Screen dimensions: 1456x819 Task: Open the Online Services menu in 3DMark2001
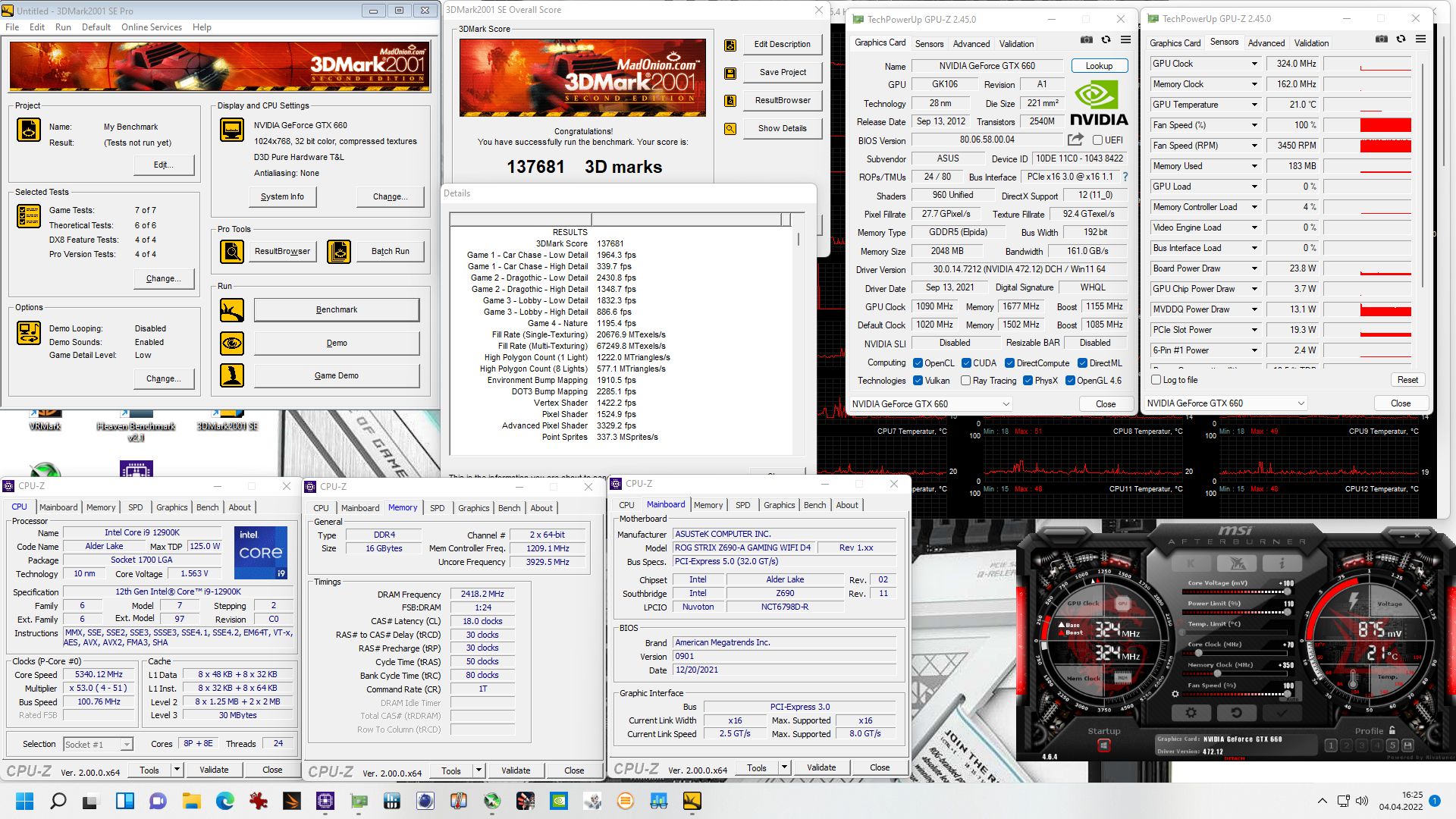(152, 27)
